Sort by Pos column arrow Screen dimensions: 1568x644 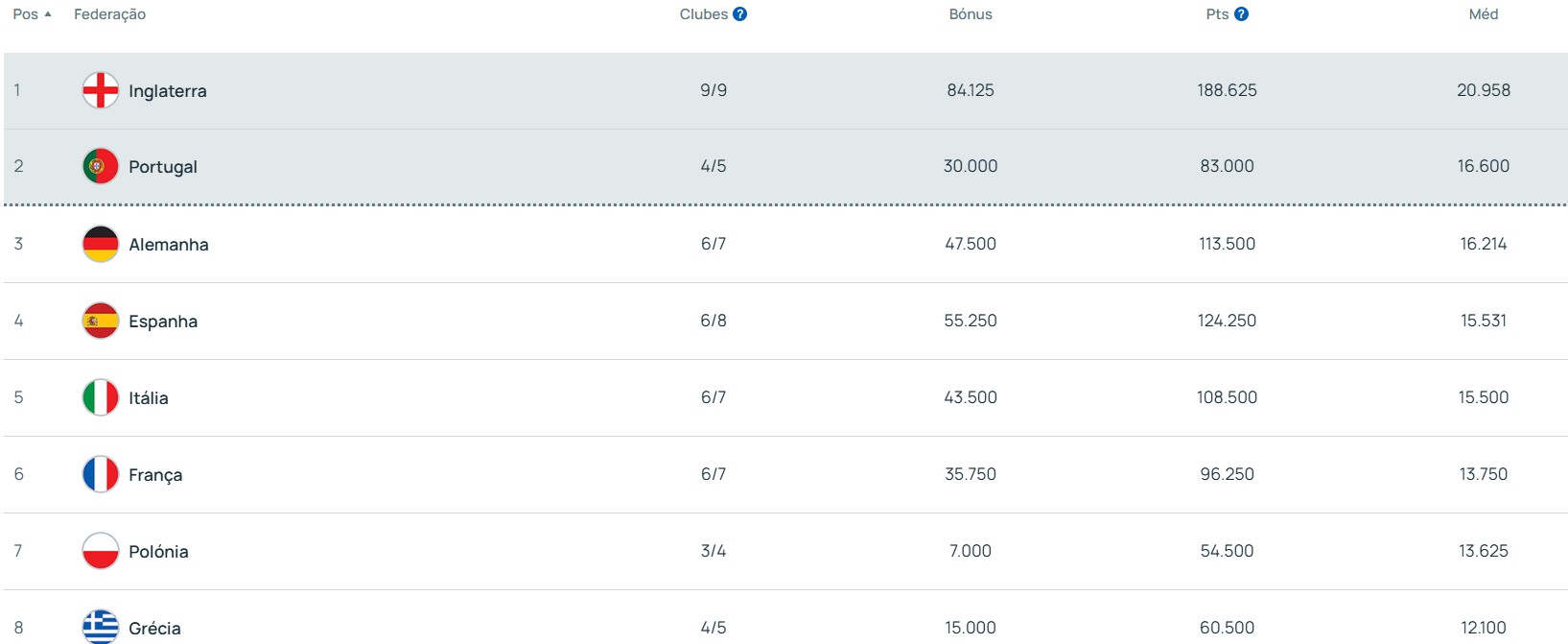(x=48, y=14)
